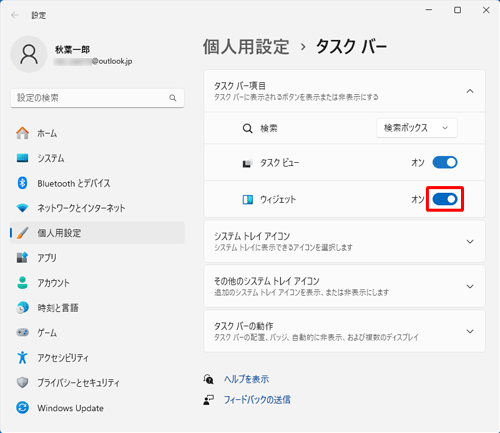Click the magnifier icon in settings search
Viewport: 500px width, 433px height.
(173, 98)
